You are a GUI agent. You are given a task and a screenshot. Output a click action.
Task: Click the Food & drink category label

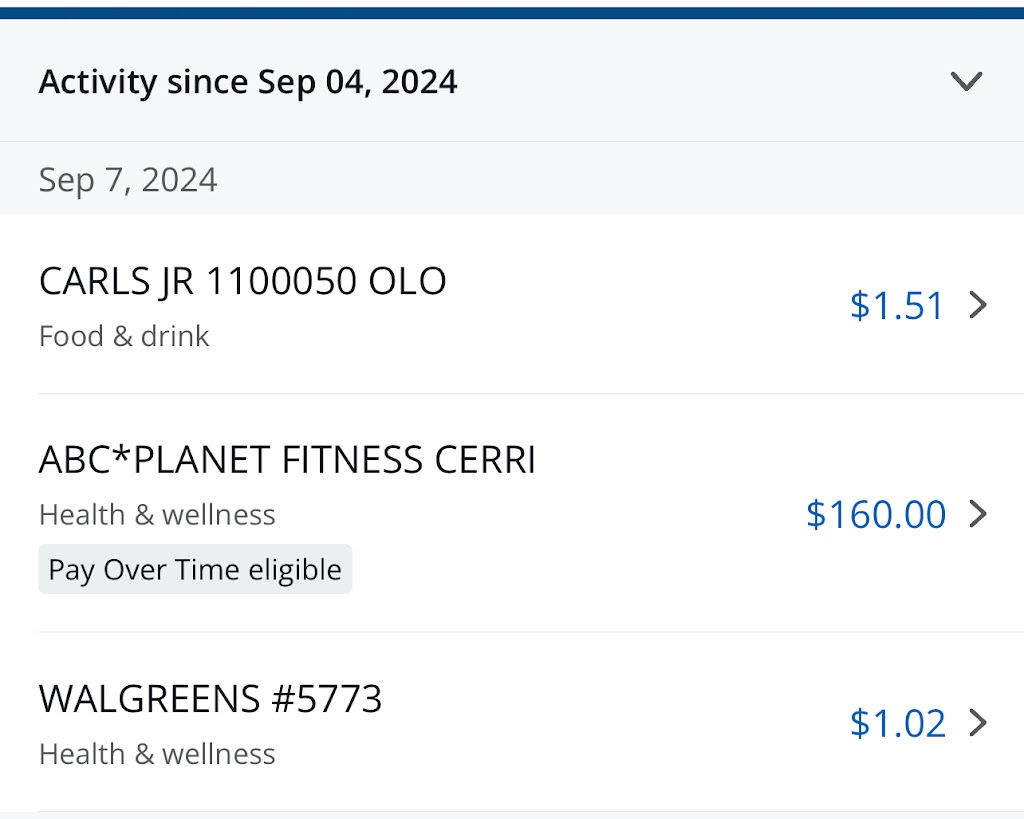(x=124, y=336)
